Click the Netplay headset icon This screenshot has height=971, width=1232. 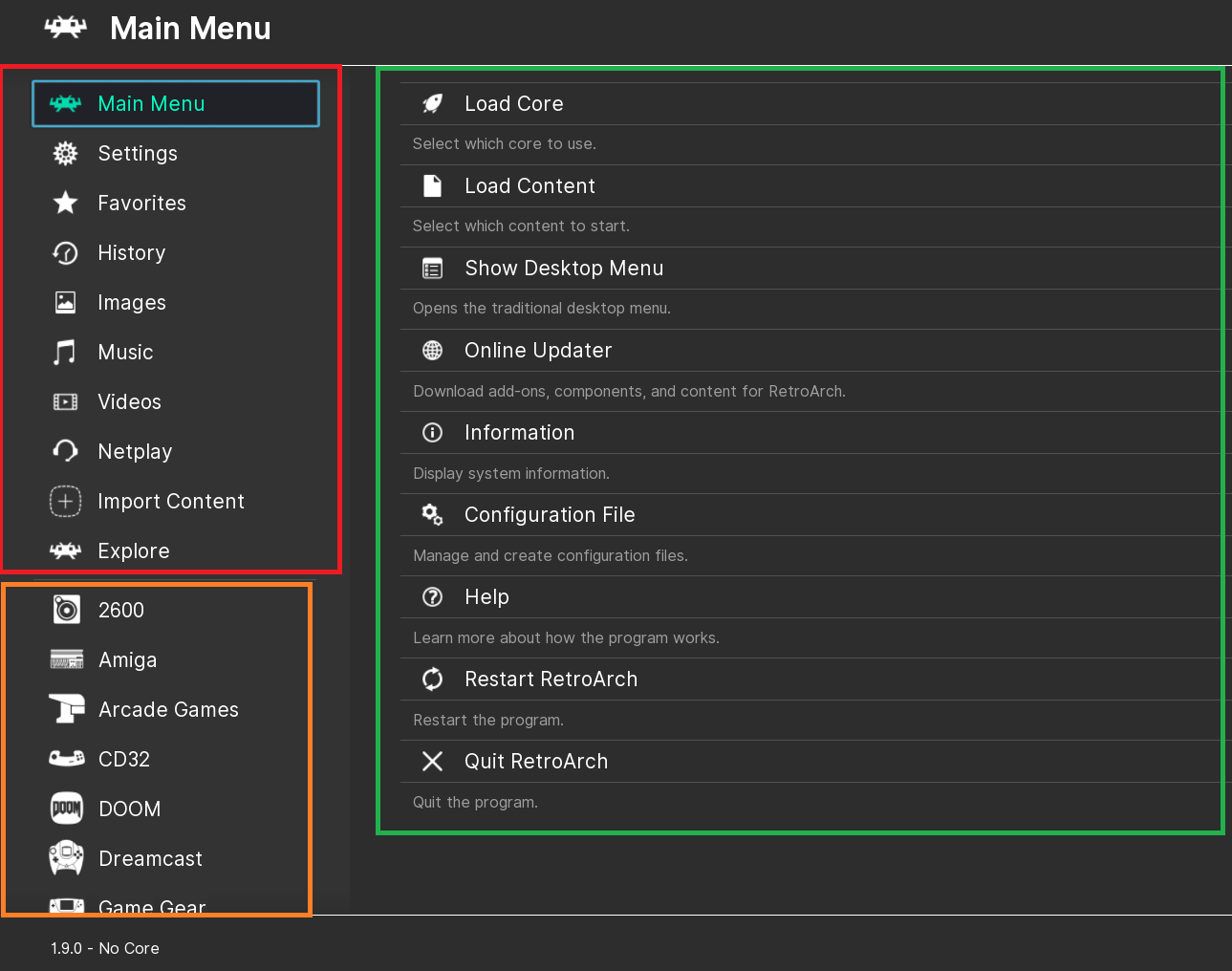(65, 451)
